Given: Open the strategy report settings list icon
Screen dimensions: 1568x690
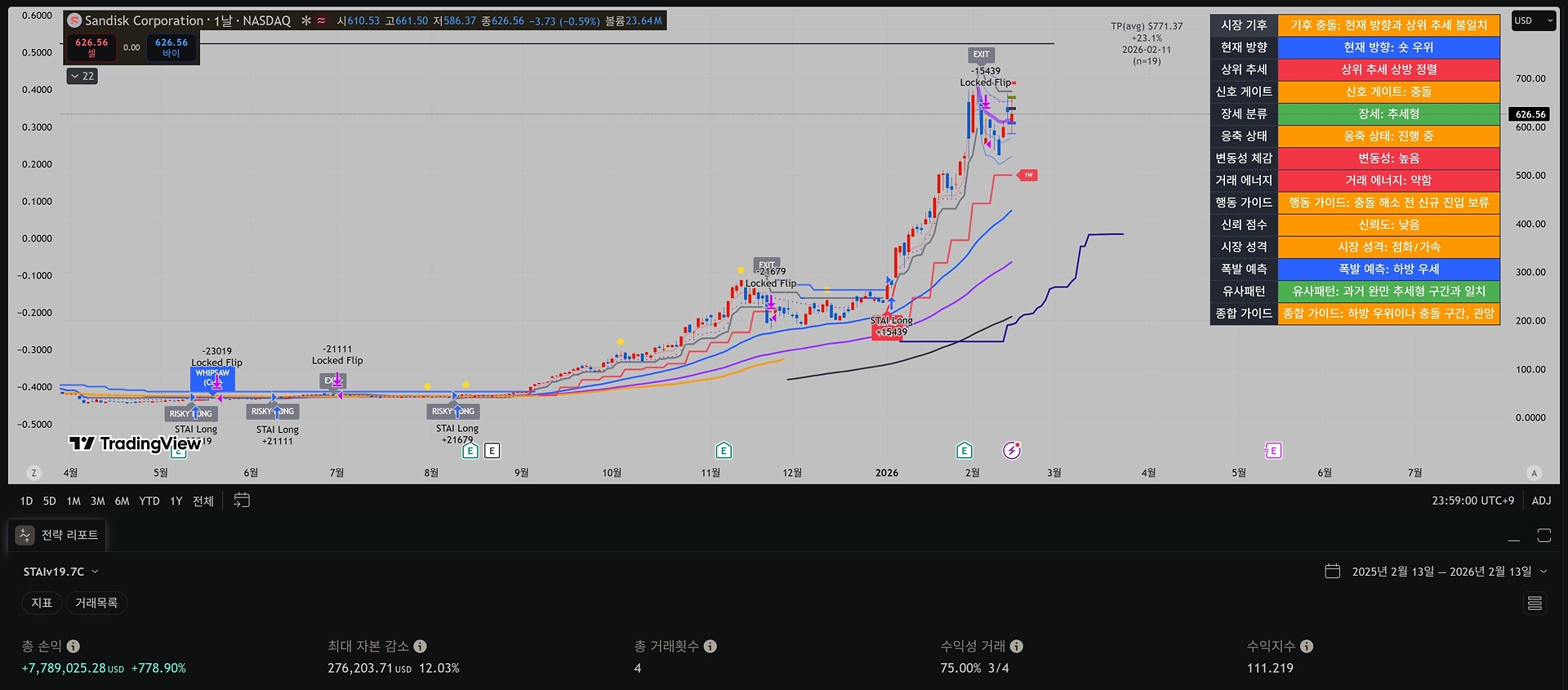Looking at the screenshot, I should click(x=1535, y=603).
